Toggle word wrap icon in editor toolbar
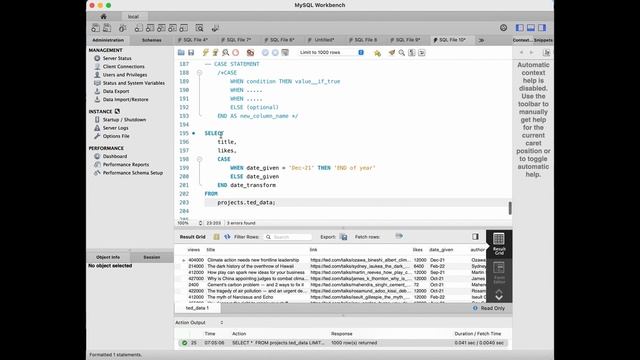Image resolution: width=640 pixels, height=360 pixels. coord(422,53)
